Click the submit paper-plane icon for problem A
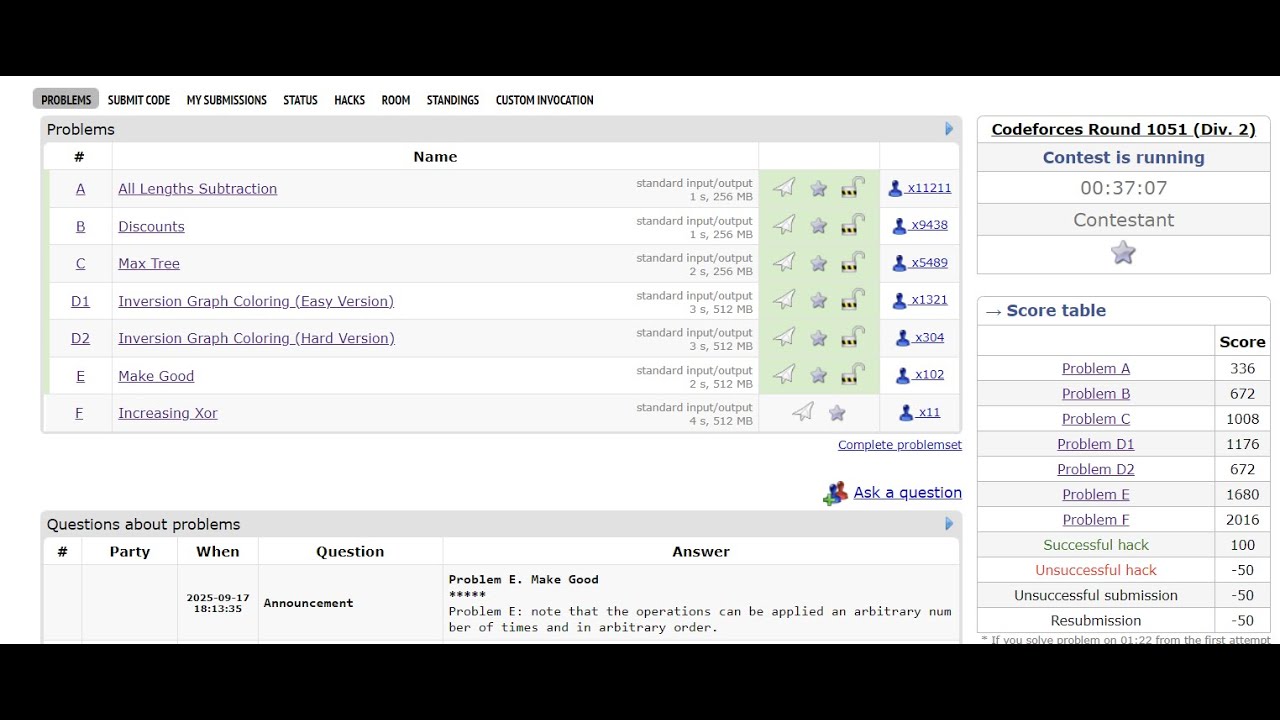Screen dimensions: 1280x720 point(785,188)
